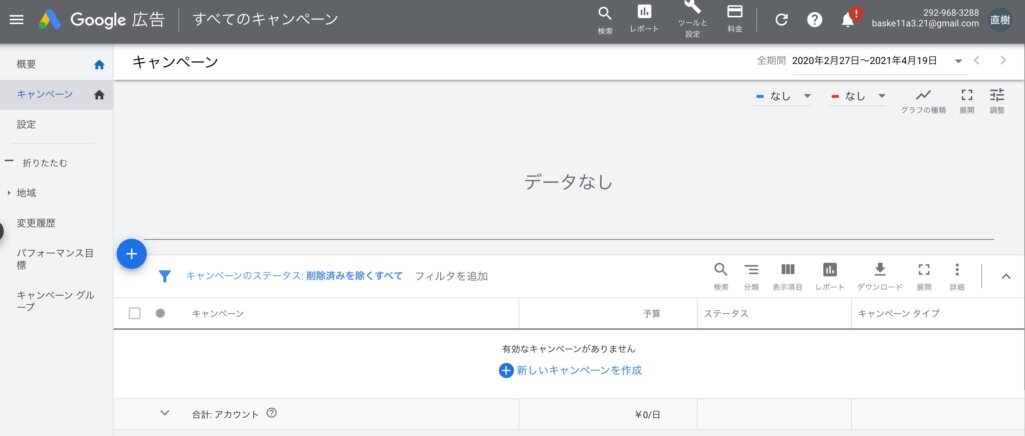Open 概要 in sidebar

click(26, 64)
